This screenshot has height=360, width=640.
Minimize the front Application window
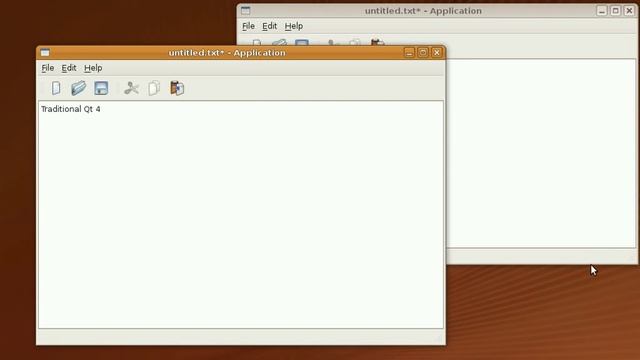[409, 53]
